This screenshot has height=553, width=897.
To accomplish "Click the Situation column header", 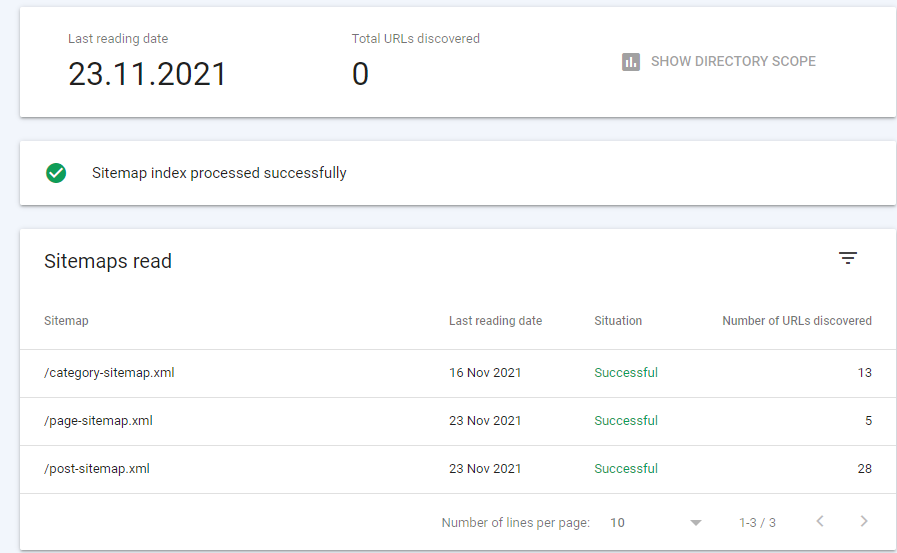I will tap(618, 321).
